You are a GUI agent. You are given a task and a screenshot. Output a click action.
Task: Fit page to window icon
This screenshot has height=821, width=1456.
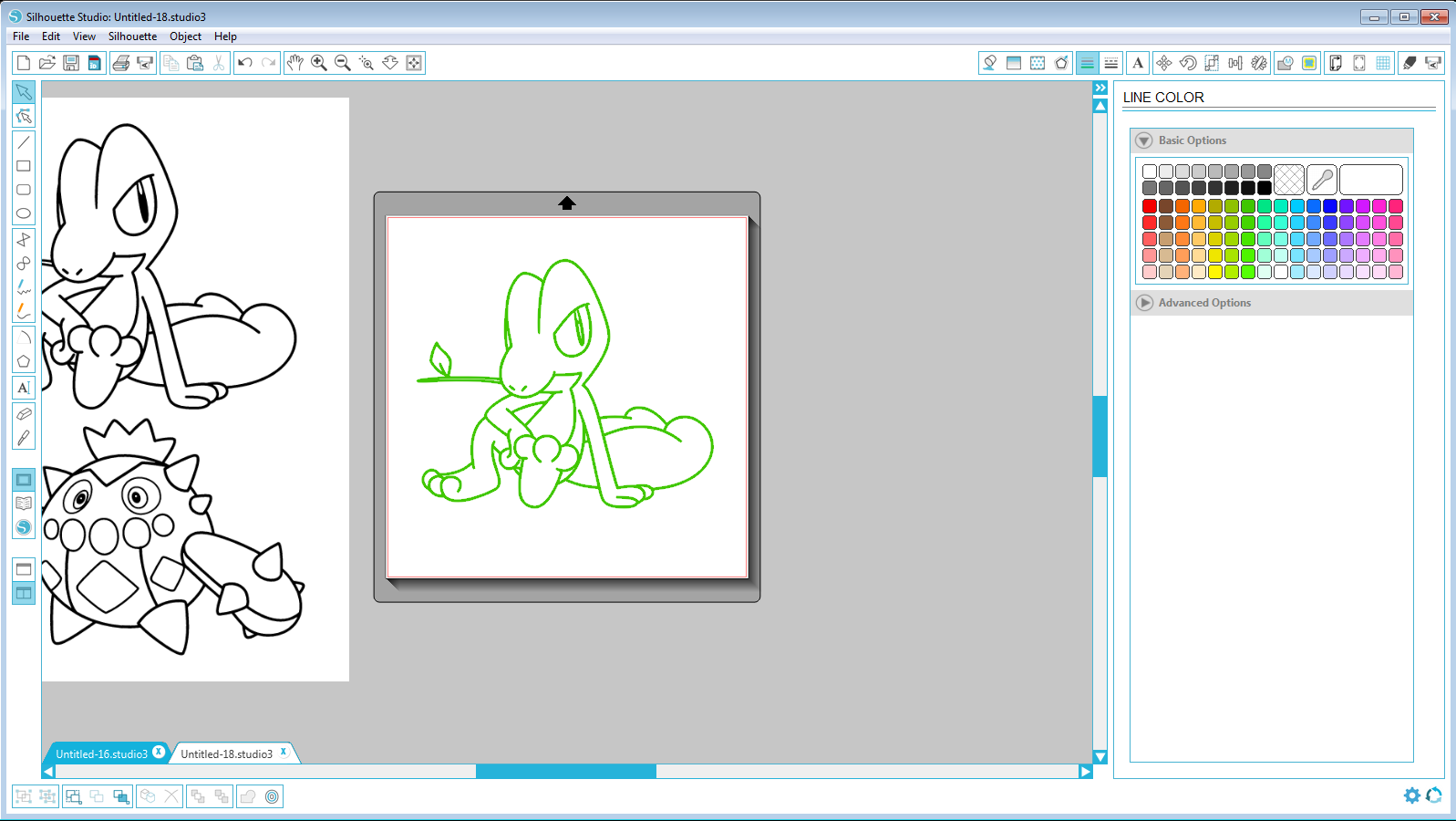pos(414,63)
